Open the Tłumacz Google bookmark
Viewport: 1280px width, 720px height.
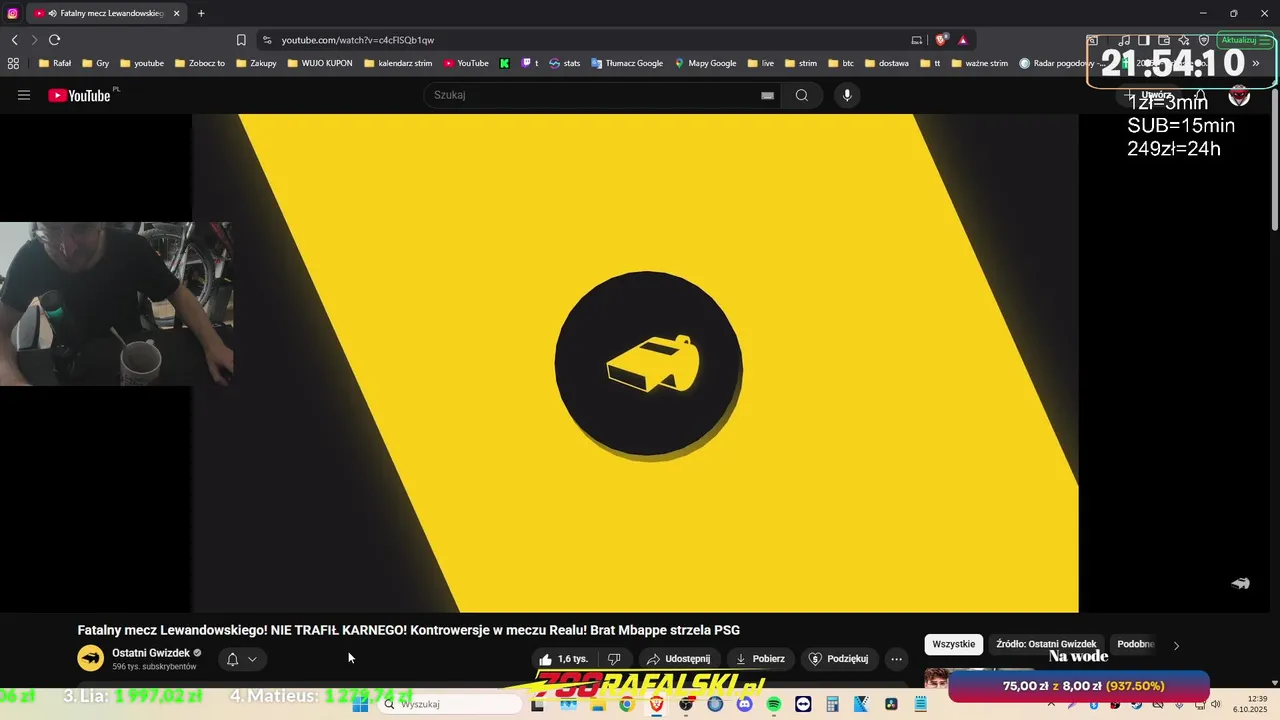click(x=627, y=63)
